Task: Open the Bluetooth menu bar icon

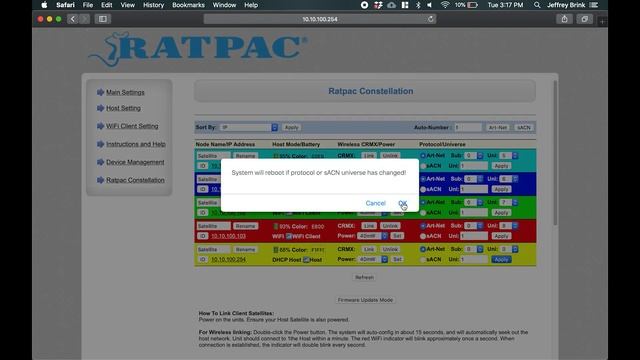Action: point(418,5)
